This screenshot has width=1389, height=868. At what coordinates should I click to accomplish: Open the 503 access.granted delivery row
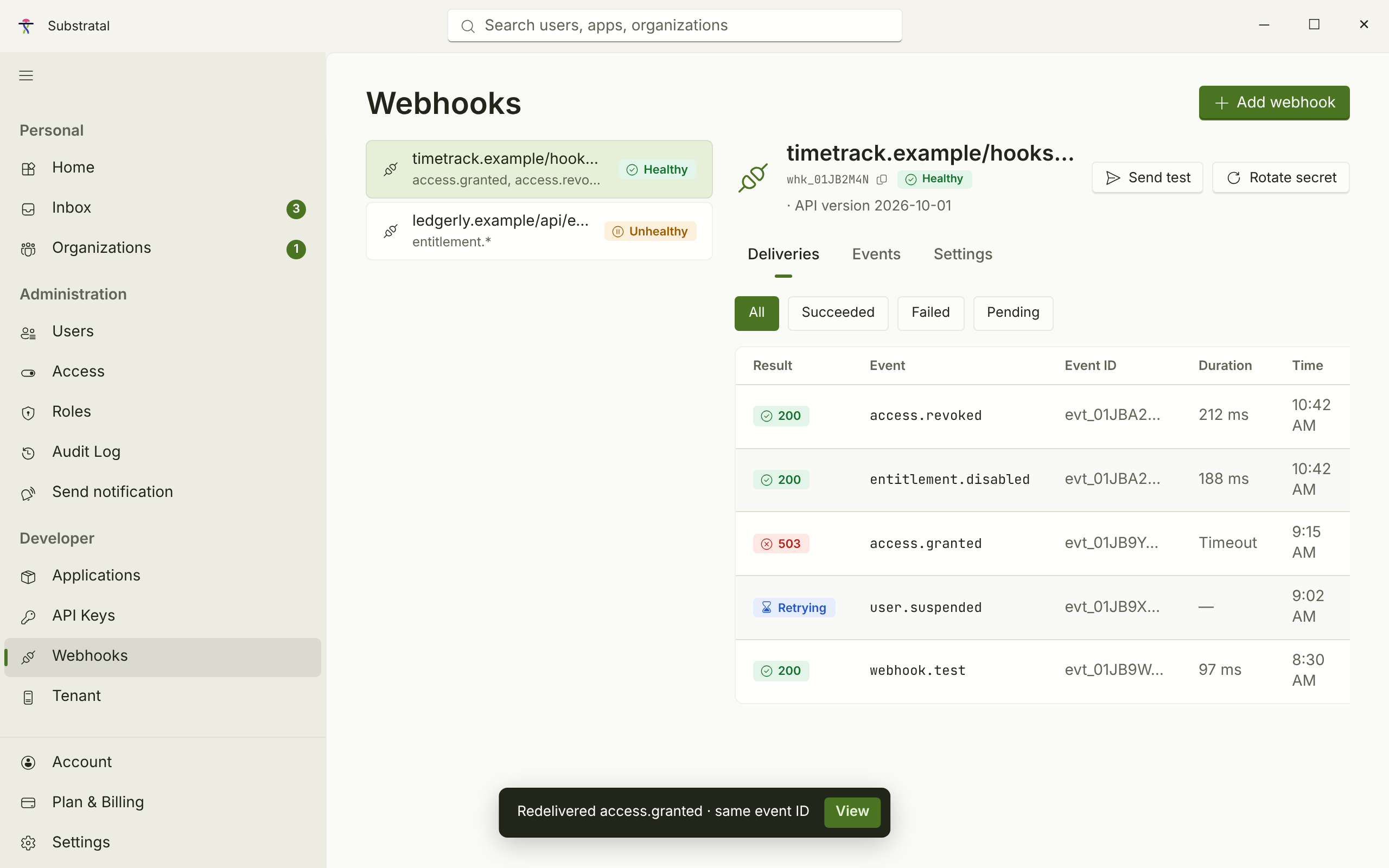pos(1042,543)
